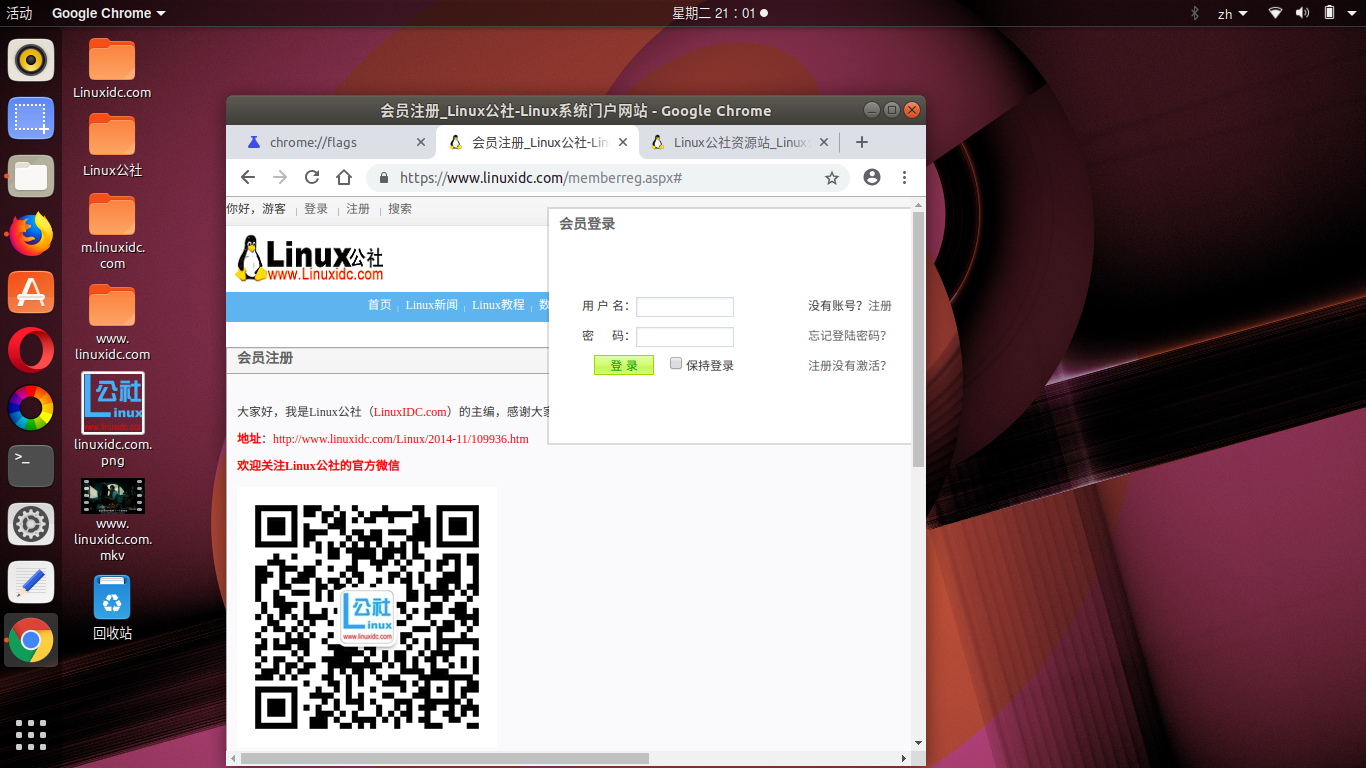Reload the current page

coord(312,177)
